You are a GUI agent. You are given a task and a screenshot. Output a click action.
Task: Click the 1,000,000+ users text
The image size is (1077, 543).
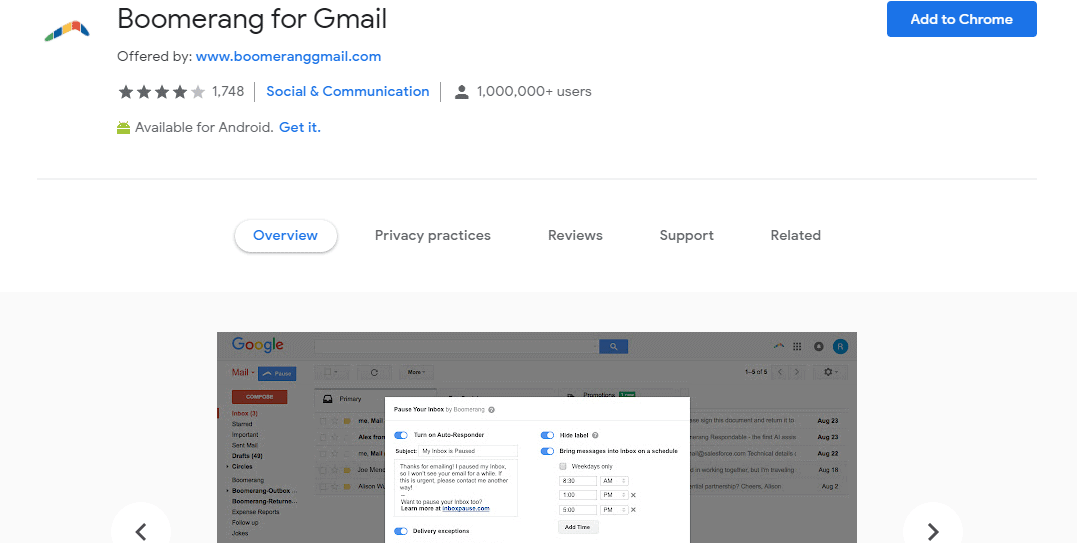(x=534, y=91)
